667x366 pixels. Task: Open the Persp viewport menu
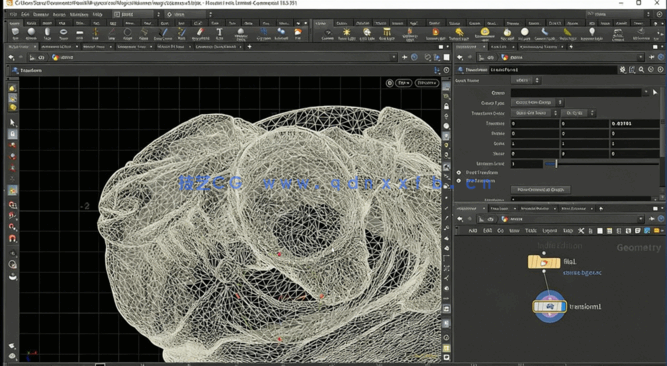[404, 83]
